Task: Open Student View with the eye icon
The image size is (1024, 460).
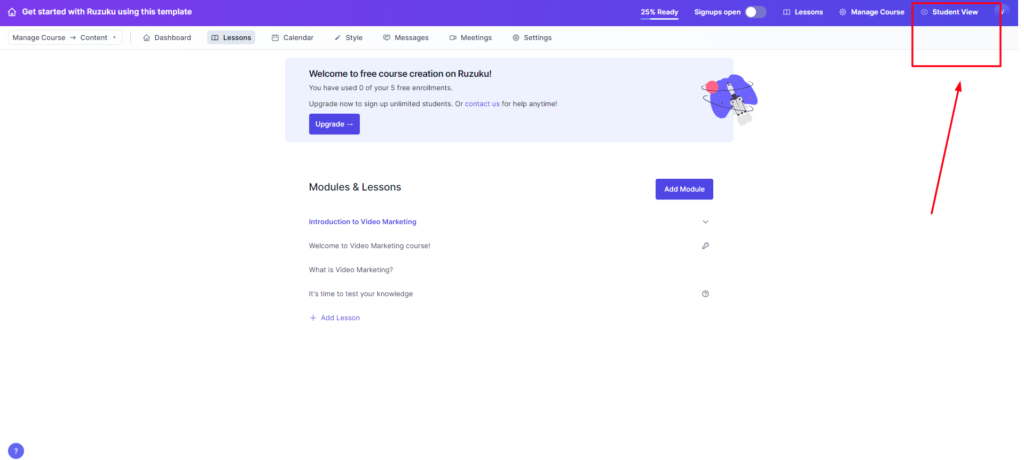Action: (x=948, y=12)
